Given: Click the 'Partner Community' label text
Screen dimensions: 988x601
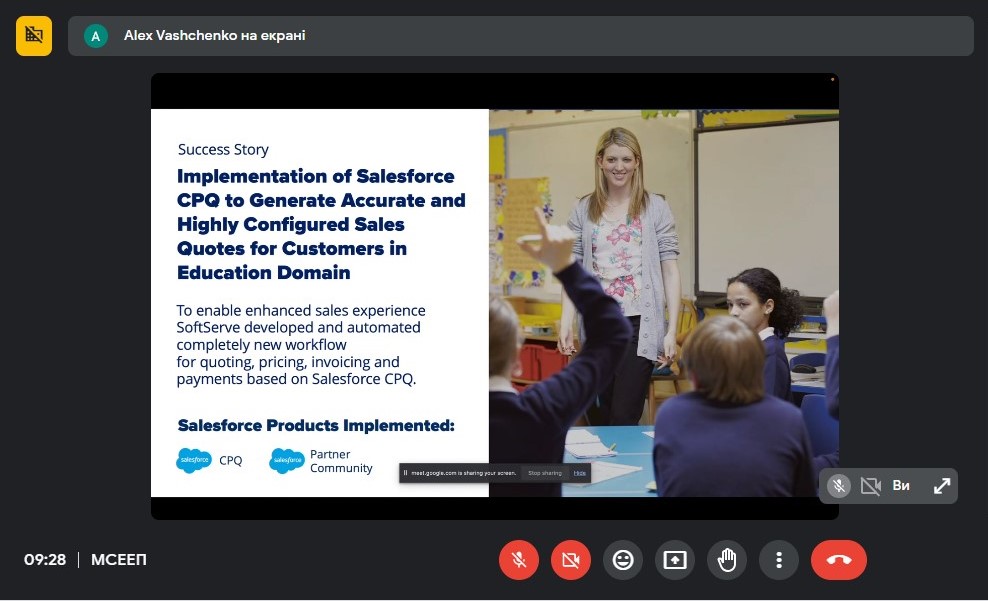Looking at the screenshot, I should tap(341, 461).
